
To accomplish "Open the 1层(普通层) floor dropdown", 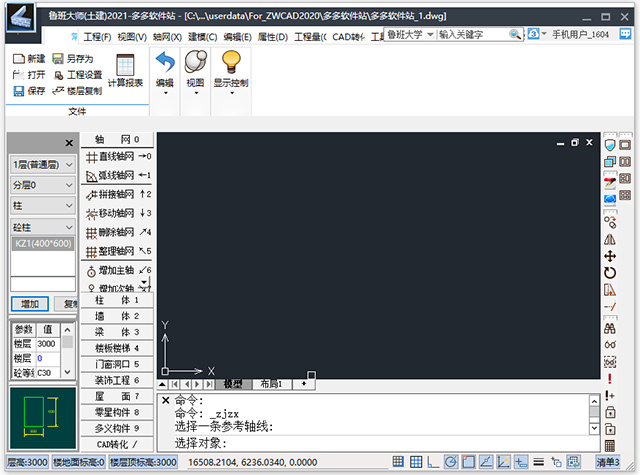I will [42, 165].
